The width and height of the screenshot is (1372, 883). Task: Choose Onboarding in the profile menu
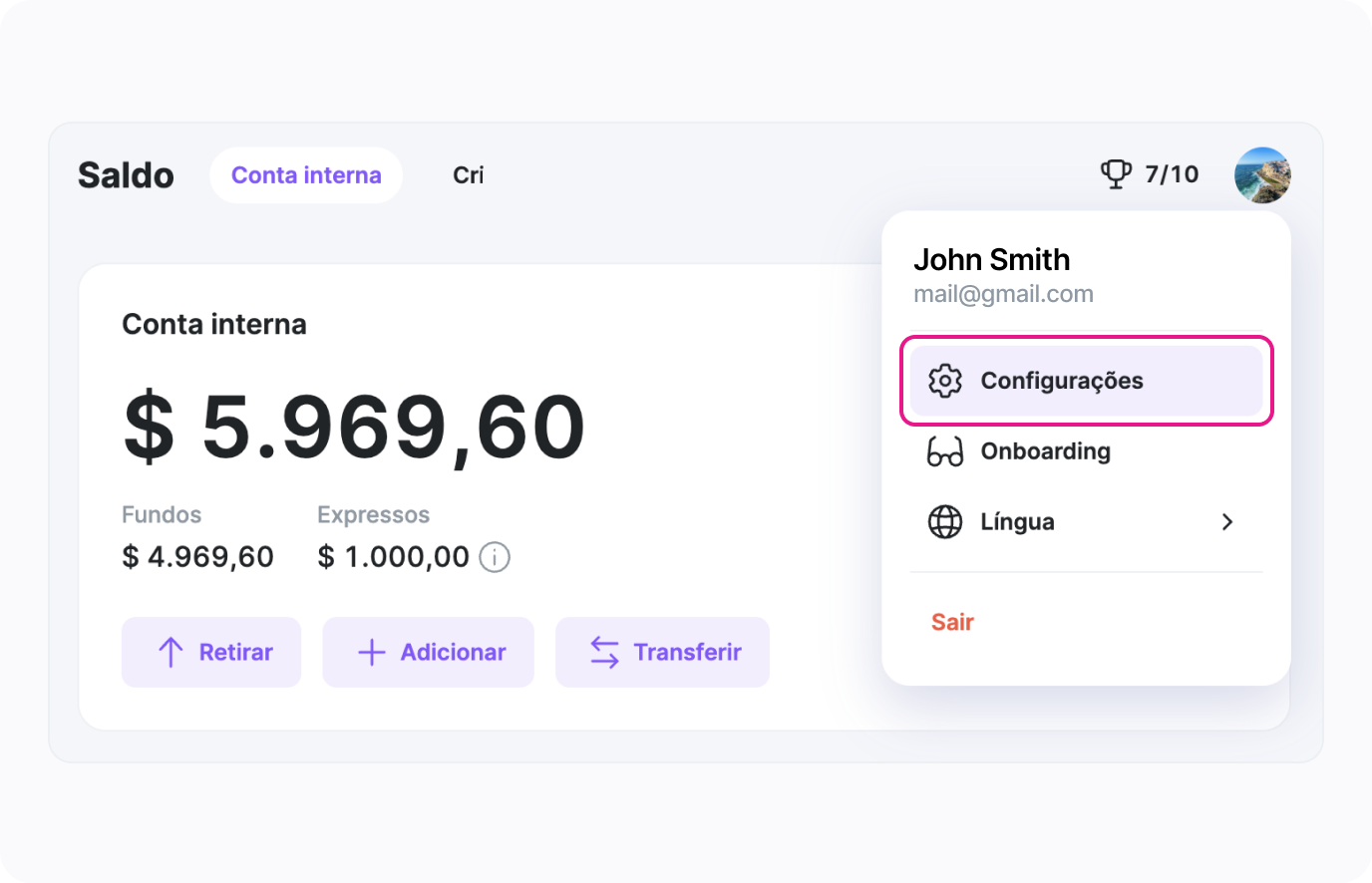tap(1045, 451)
